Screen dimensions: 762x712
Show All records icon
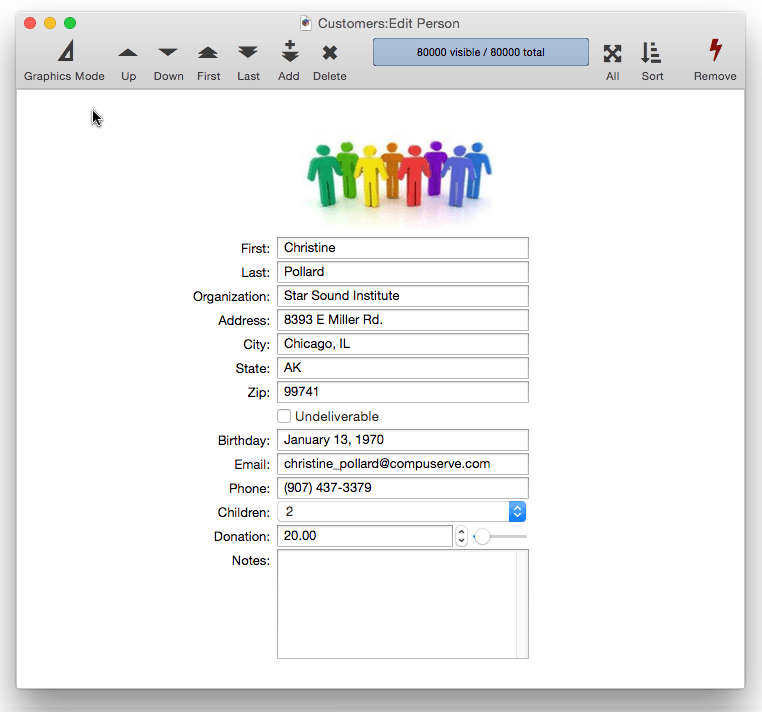pos(612,53)
